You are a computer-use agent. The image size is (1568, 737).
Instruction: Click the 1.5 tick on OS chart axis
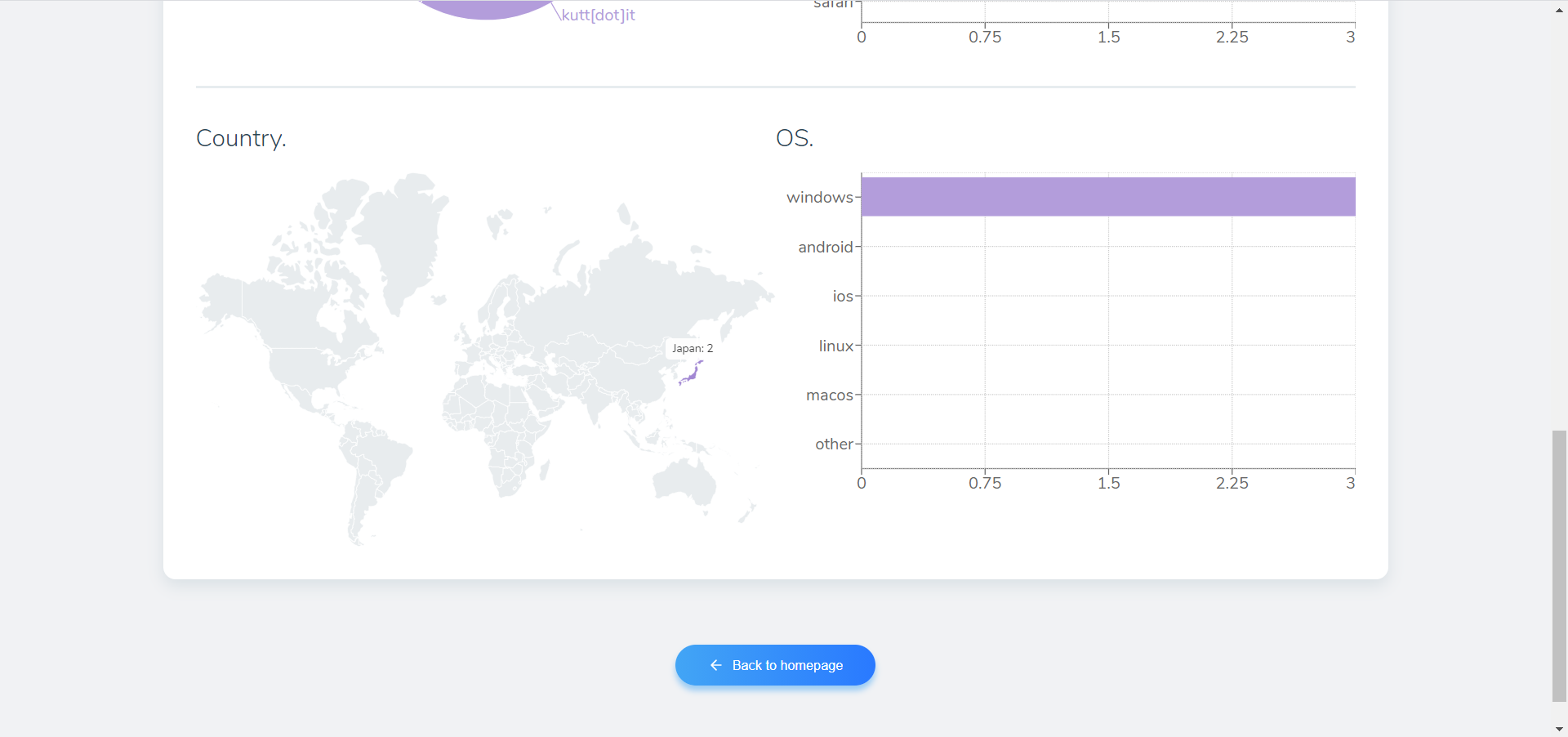coord(1108,483)
